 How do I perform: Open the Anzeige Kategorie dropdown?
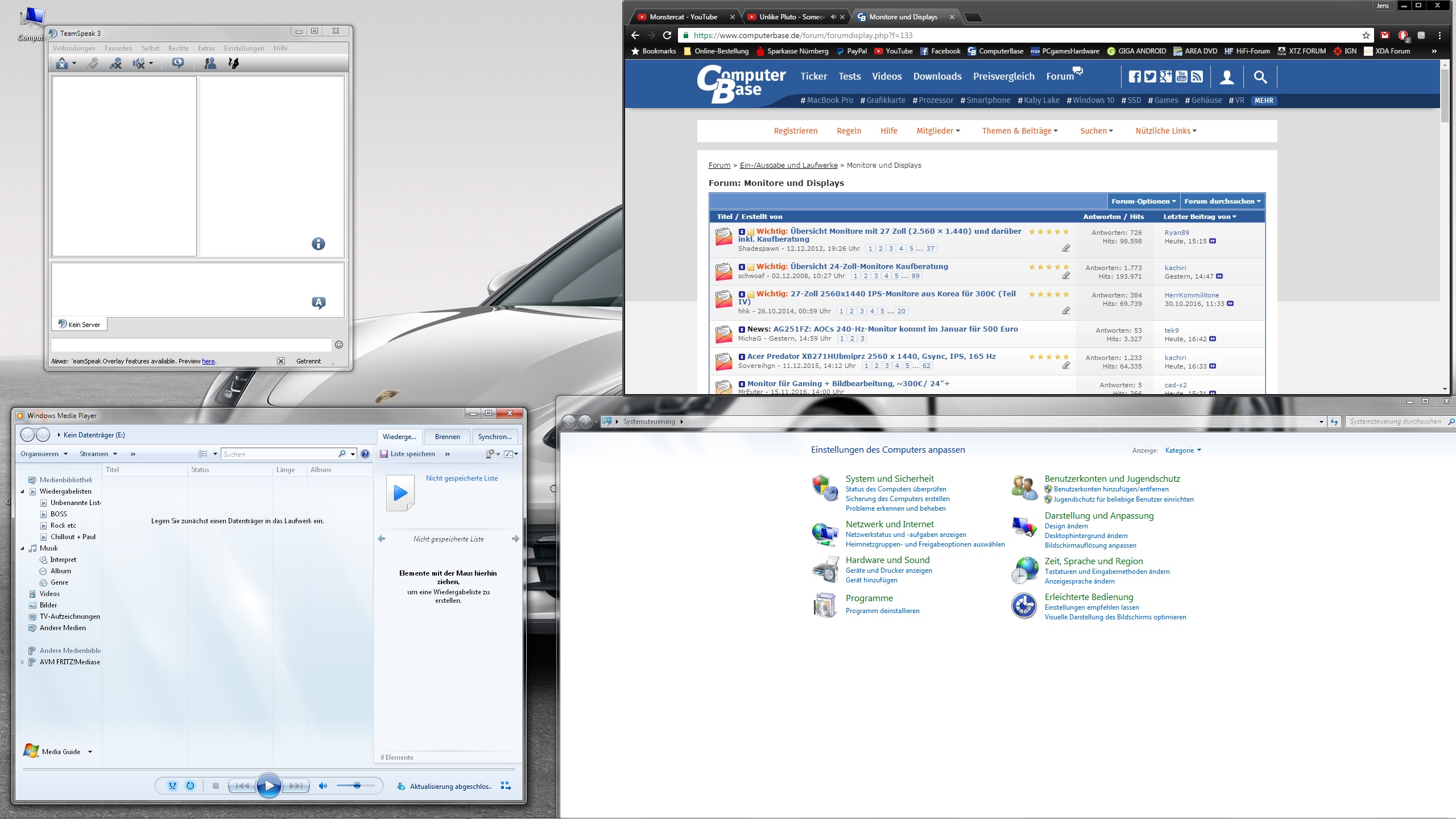pos(1183,450)
